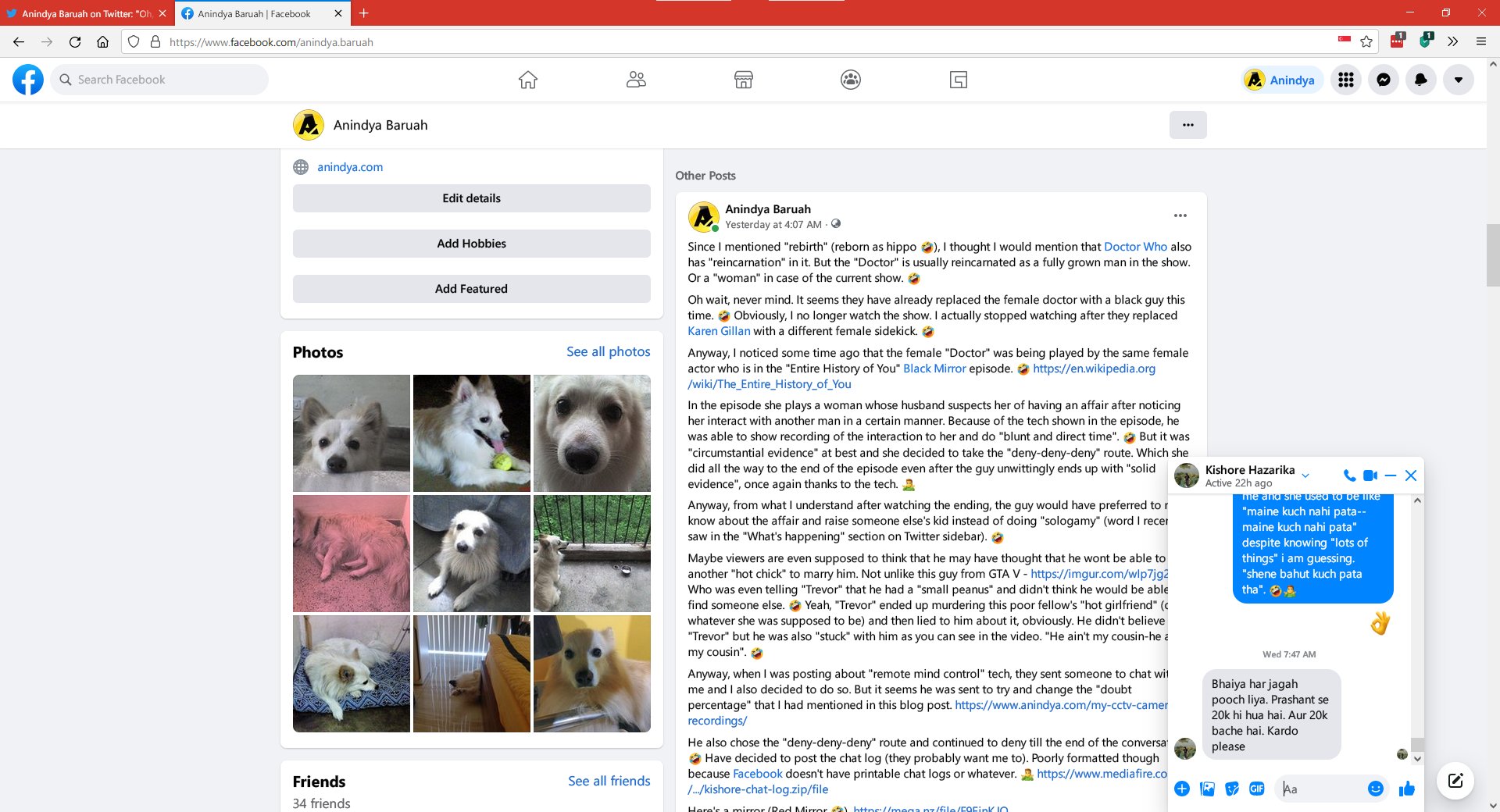Open the Notifications bell icon
1500x812 pixels.
point(1421,80)
